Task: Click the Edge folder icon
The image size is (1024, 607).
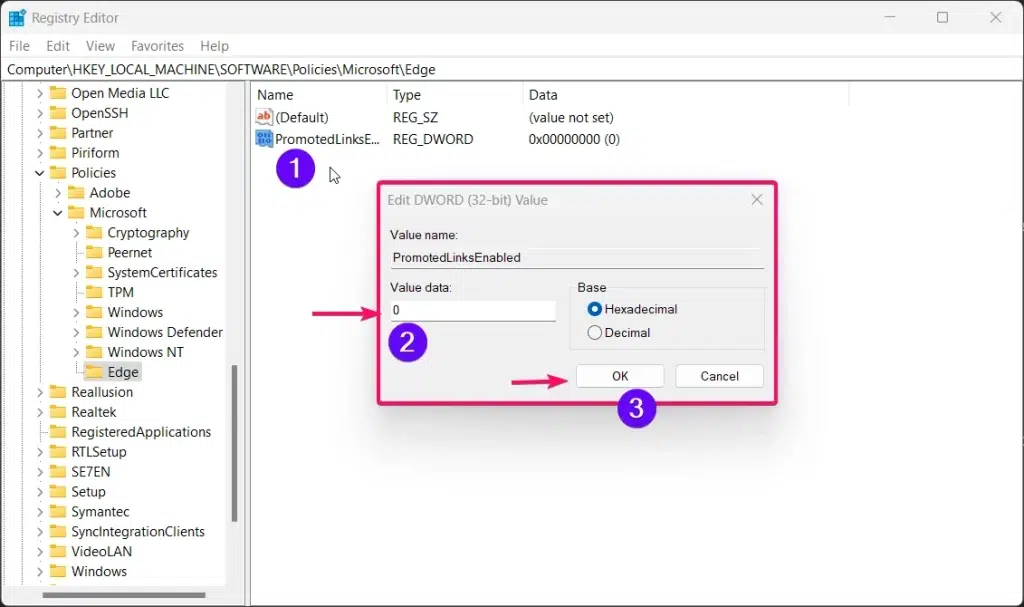Action: coord(94,372)
